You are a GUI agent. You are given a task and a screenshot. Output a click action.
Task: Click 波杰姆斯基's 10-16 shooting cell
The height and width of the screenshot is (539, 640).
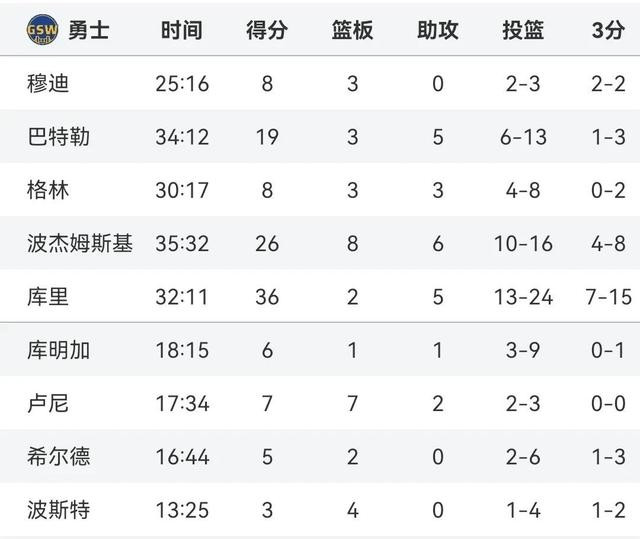pos(523,244)
